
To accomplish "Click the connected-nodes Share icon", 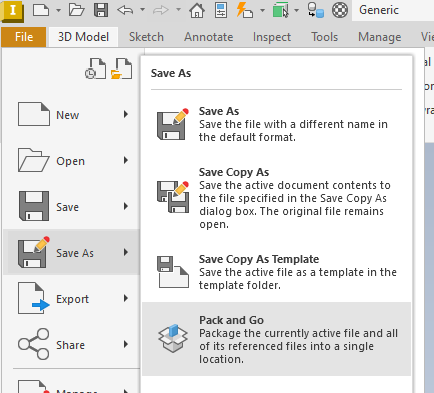I will tap(34, 344).
